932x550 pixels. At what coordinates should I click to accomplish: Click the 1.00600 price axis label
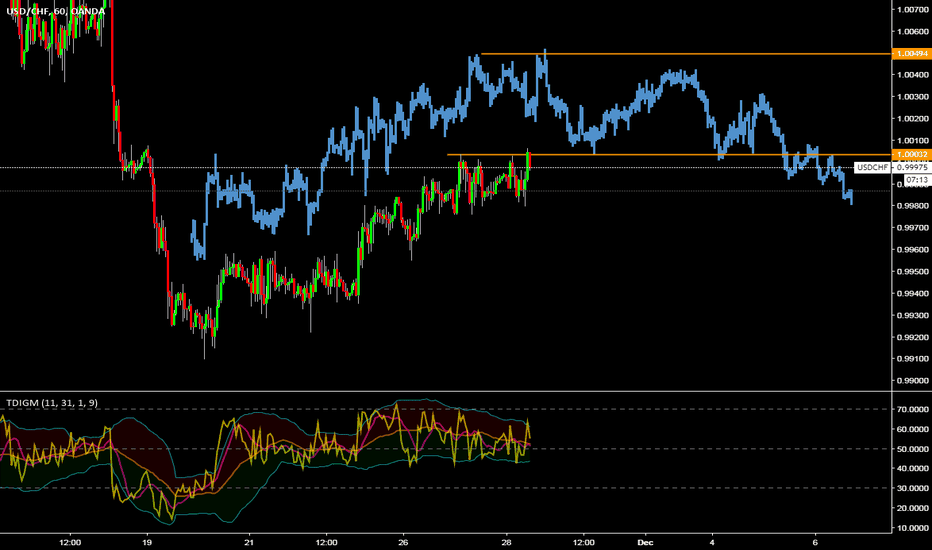[913, 32]
